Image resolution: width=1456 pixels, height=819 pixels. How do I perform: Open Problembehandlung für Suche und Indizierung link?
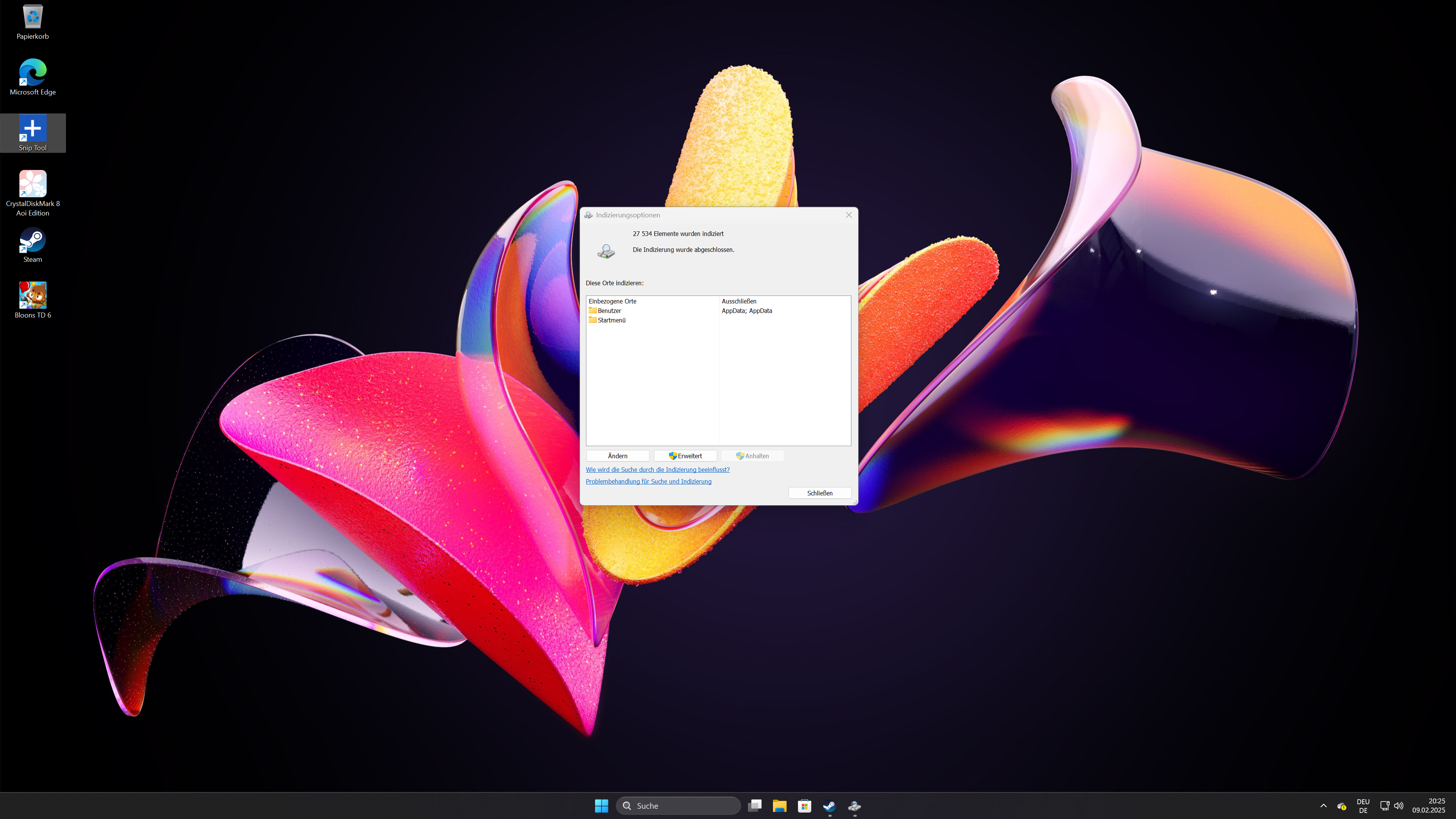[648, 481]
